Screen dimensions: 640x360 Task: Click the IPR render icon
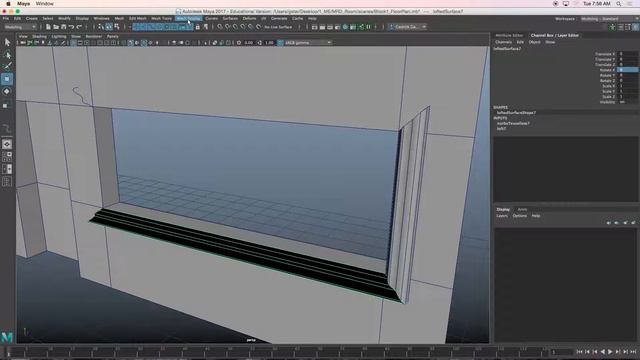point(330,27)
